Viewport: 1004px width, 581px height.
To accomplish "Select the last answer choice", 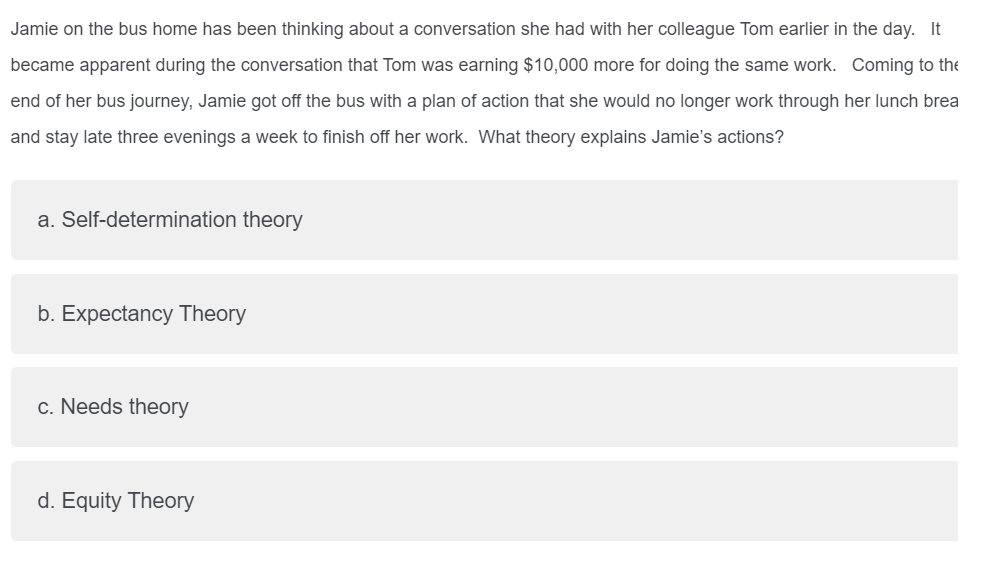I will [x=485, y=500].
